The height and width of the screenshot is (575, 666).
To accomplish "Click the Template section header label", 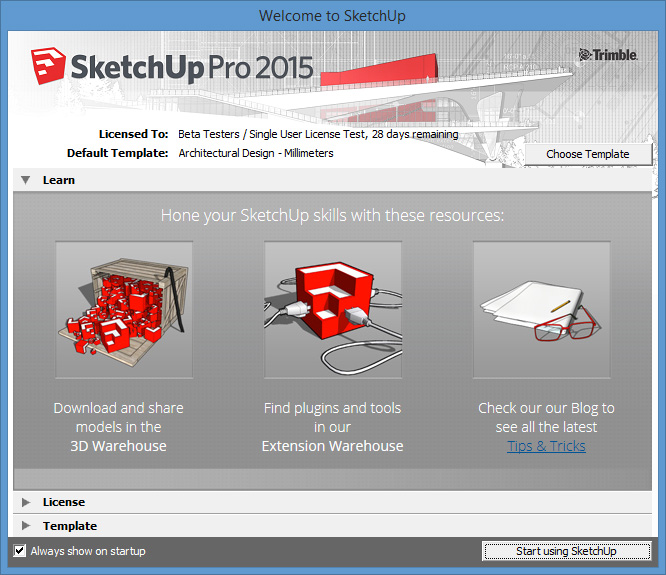I will point(70,526).
